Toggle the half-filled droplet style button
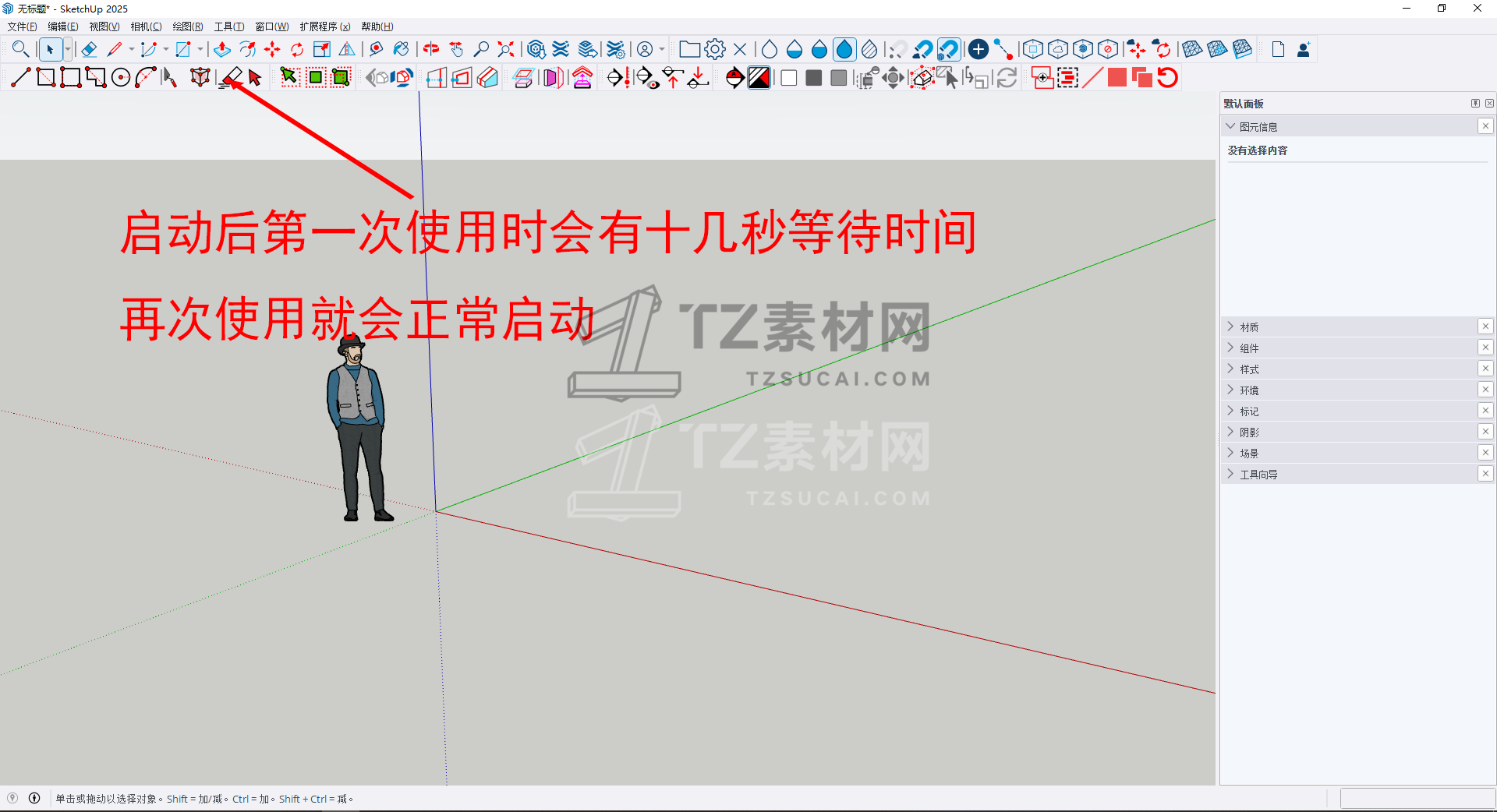This screenshot has height=812, width=1497. click(795, 50)
